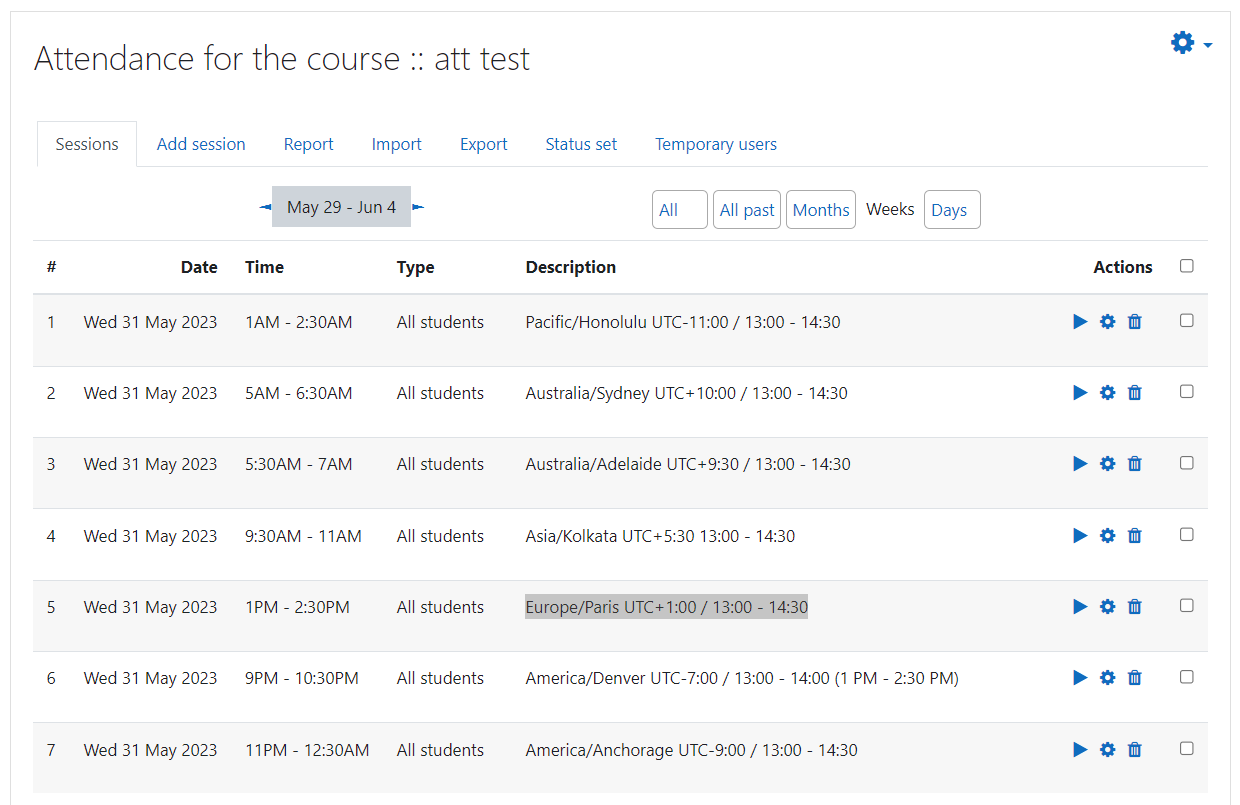Switch to the Add session tab
The height and width of the screenshot is (805, 1240).
coord(200,144)
